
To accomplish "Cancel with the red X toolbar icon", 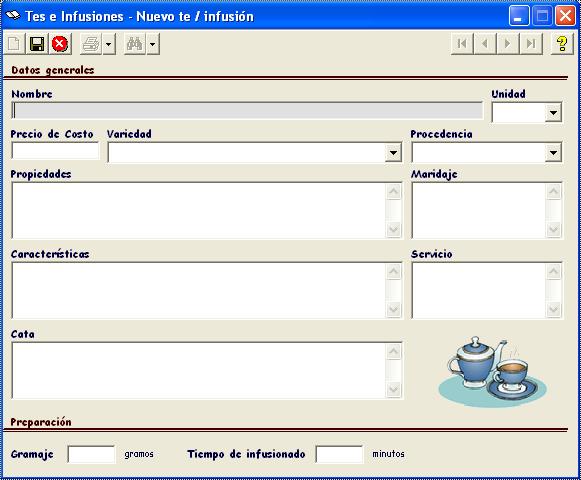I will tap(60, 44).
